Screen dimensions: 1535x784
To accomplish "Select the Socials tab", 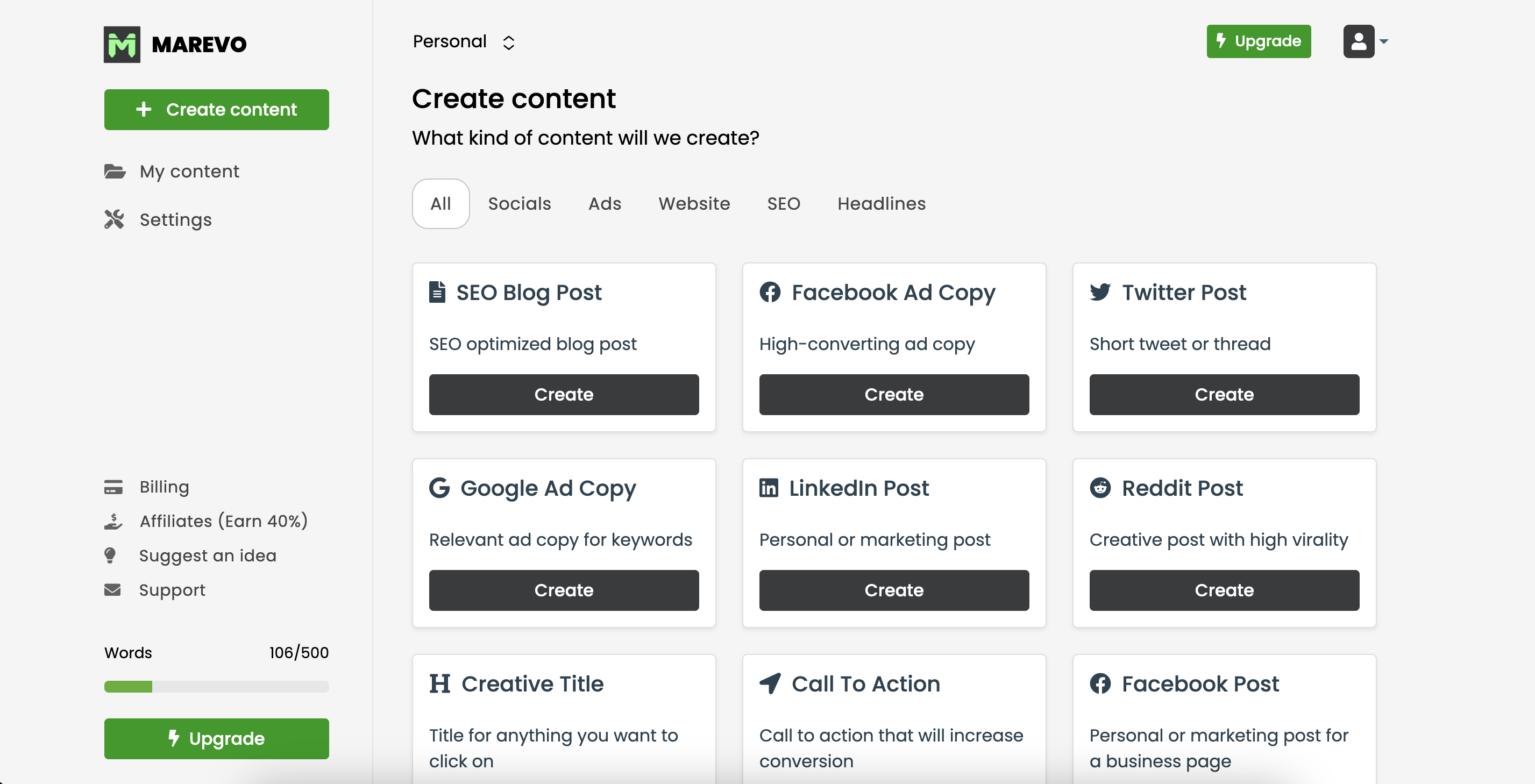I will [x=520, y=204].
